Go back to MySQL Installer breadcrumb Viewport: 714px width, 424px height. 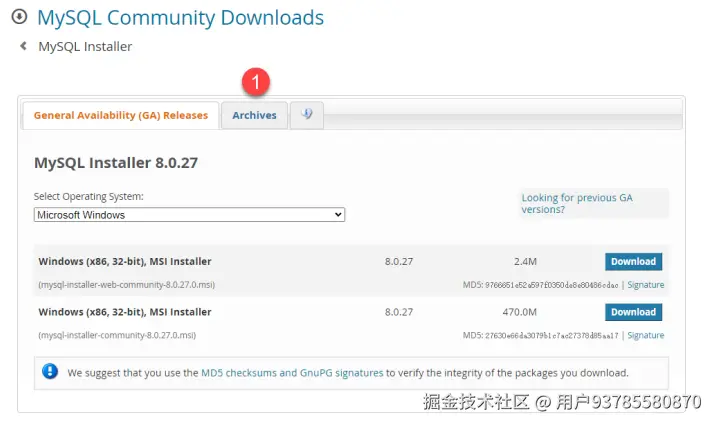(x=85, y=46)
